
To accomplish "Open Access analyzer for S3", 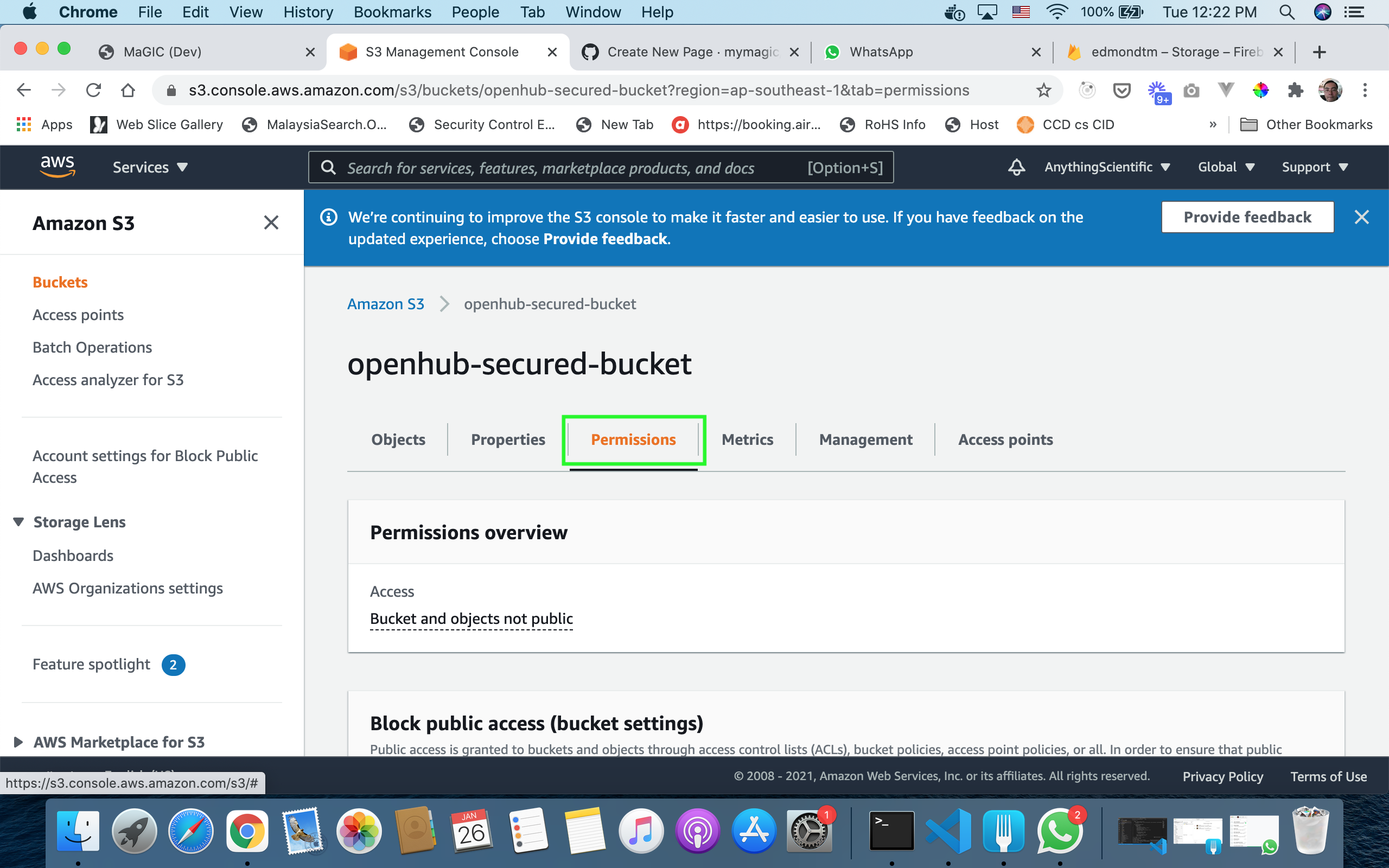I will 108,379.
